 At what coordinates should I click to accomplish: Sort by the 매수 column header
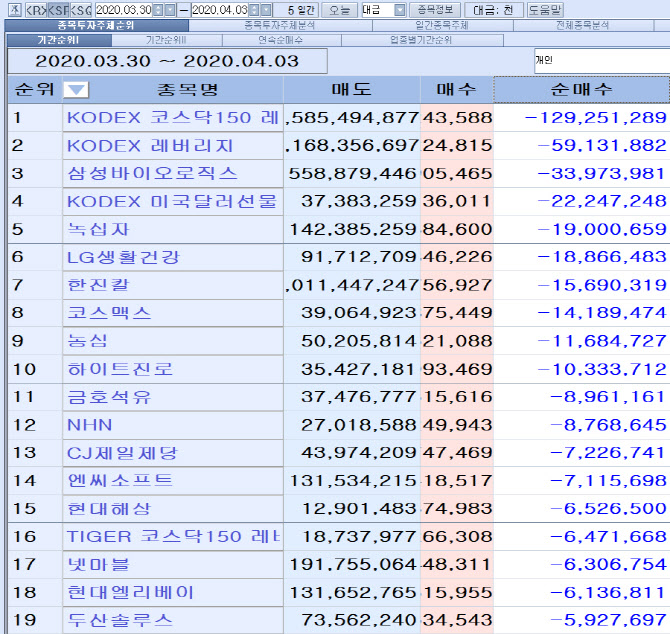[456, 89]
